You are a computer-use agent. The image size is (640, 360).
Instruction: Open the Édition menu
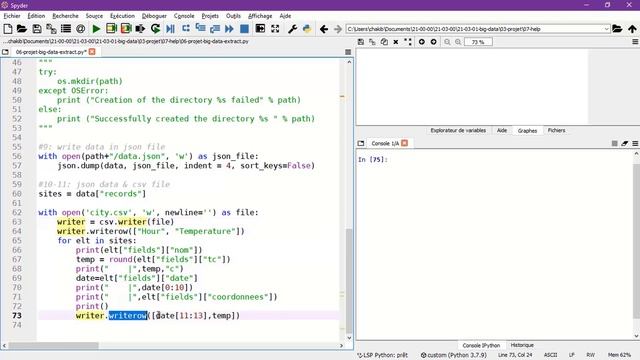[36, 16]
